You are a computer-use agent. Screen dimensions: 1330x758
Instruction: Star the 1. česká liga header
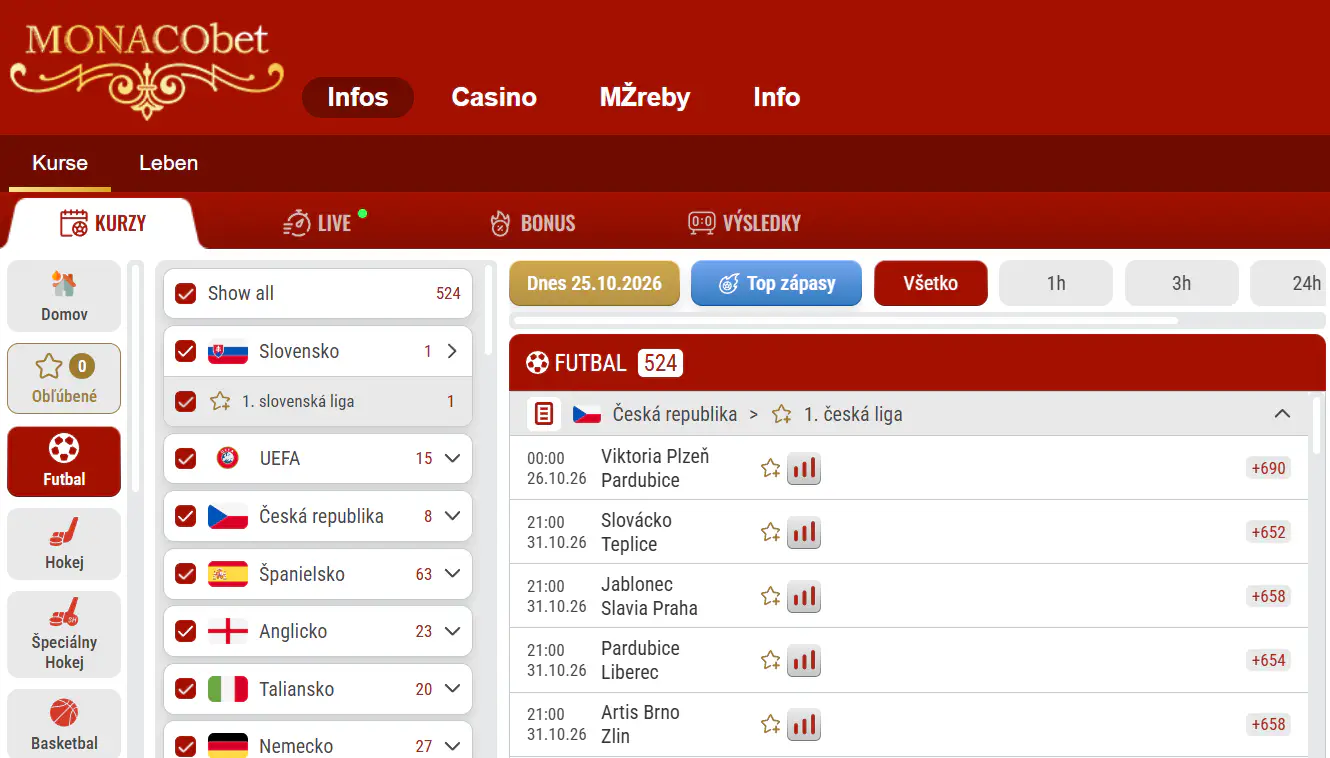(782, 414)
